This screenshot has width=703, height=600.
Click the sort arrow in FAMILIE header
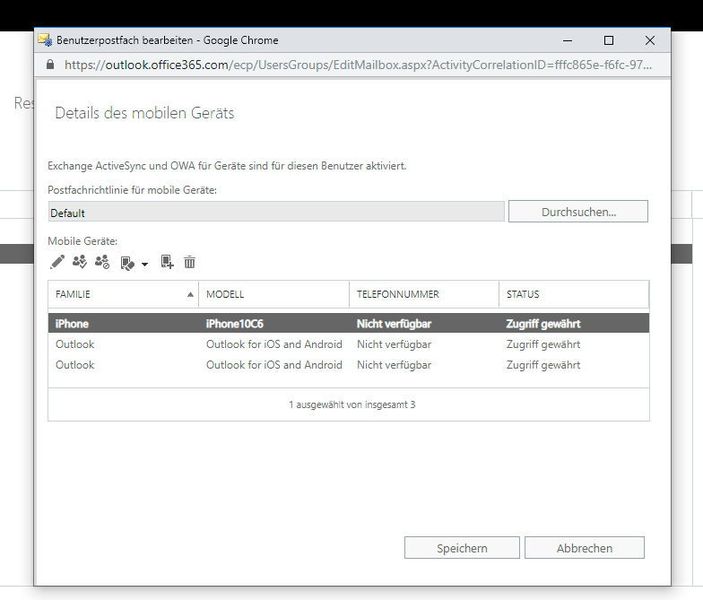click(190, 295)
